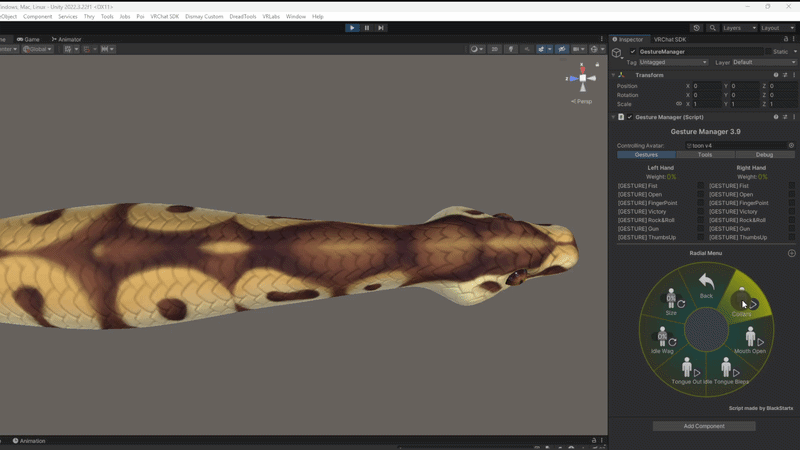
Task: Open the Tag Untagged dropdown
Action: pyautogui.click(x=673, y=62)
